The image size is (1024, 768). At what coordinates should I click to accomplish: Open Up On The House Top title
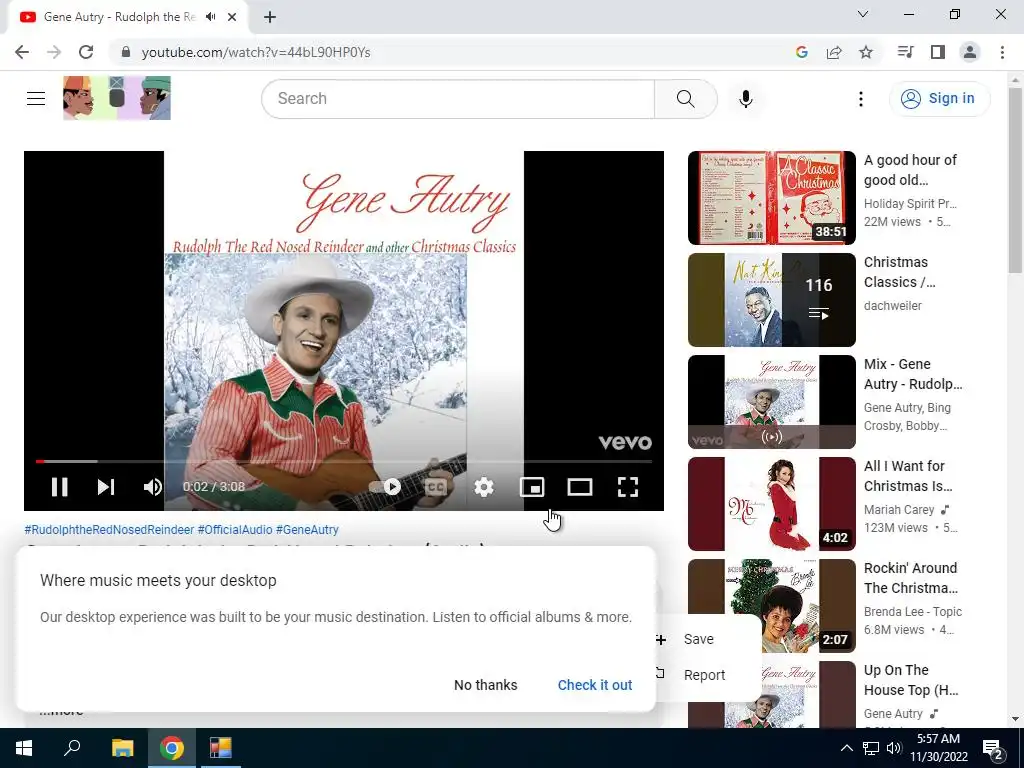[x=911, y=680]
